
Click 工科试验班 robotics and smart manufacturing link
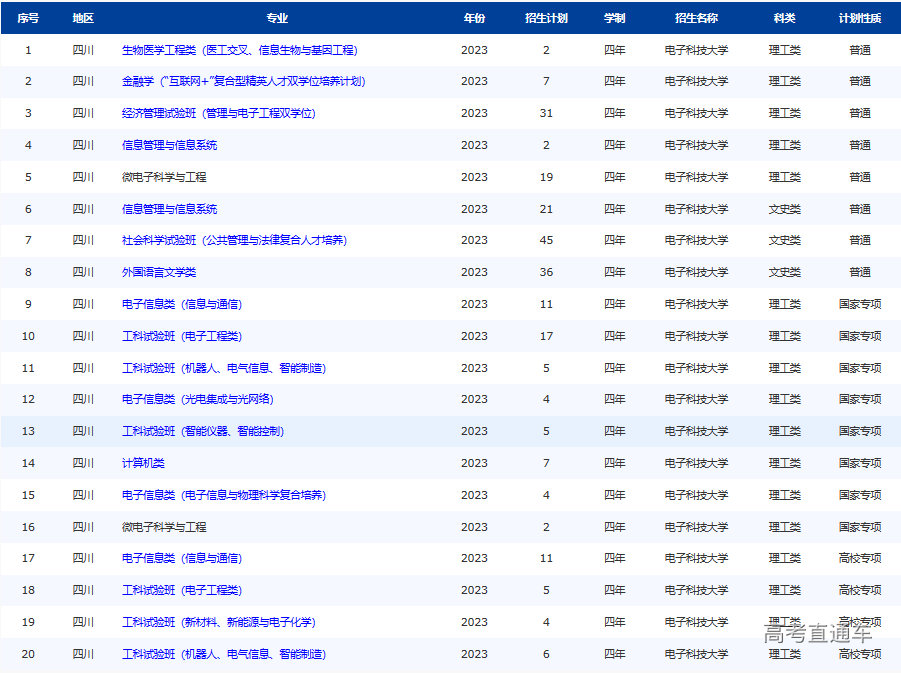pyautogui.click(x=228, y=368)
